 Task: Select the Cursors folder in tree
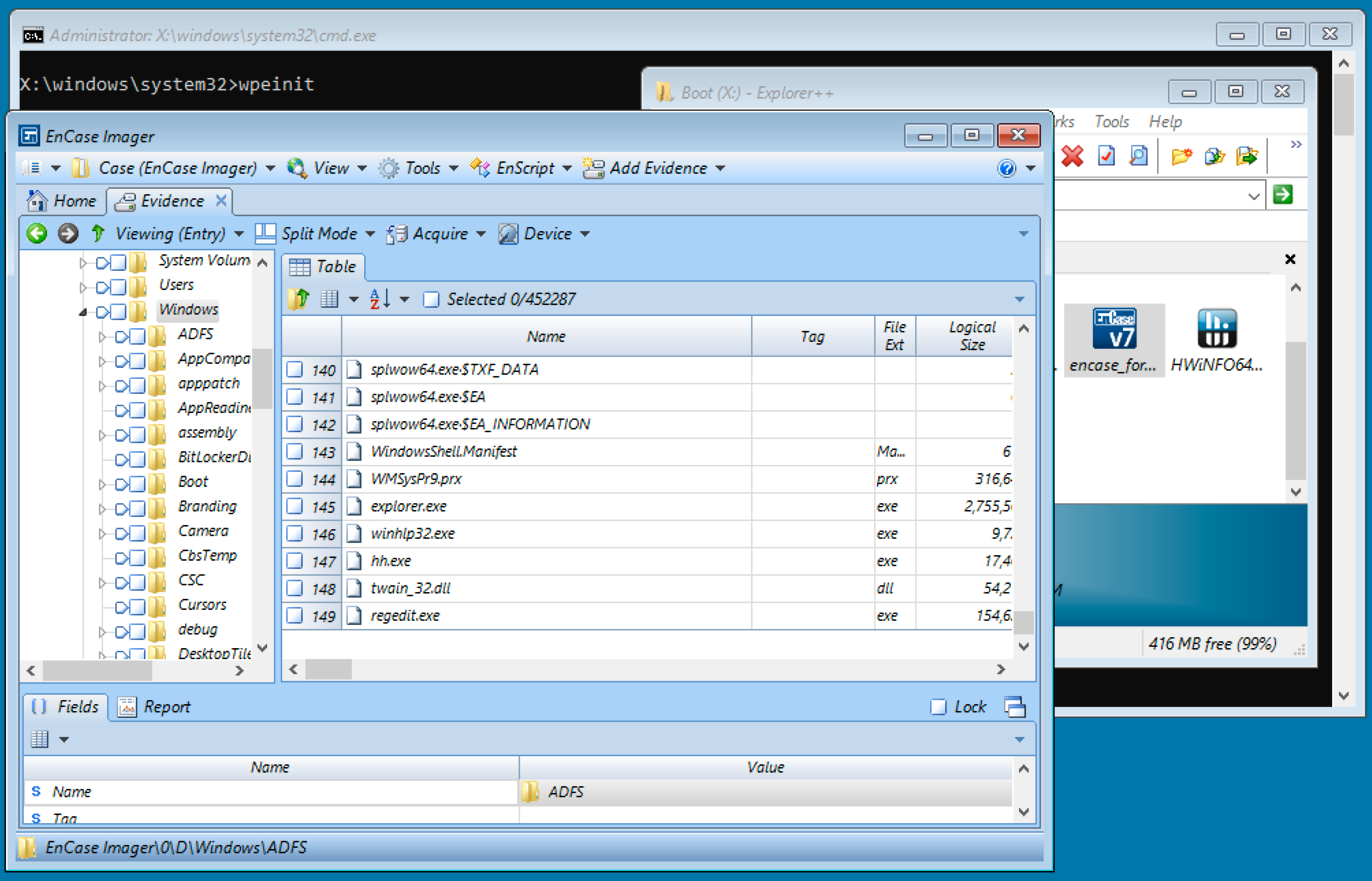point(202,605)
